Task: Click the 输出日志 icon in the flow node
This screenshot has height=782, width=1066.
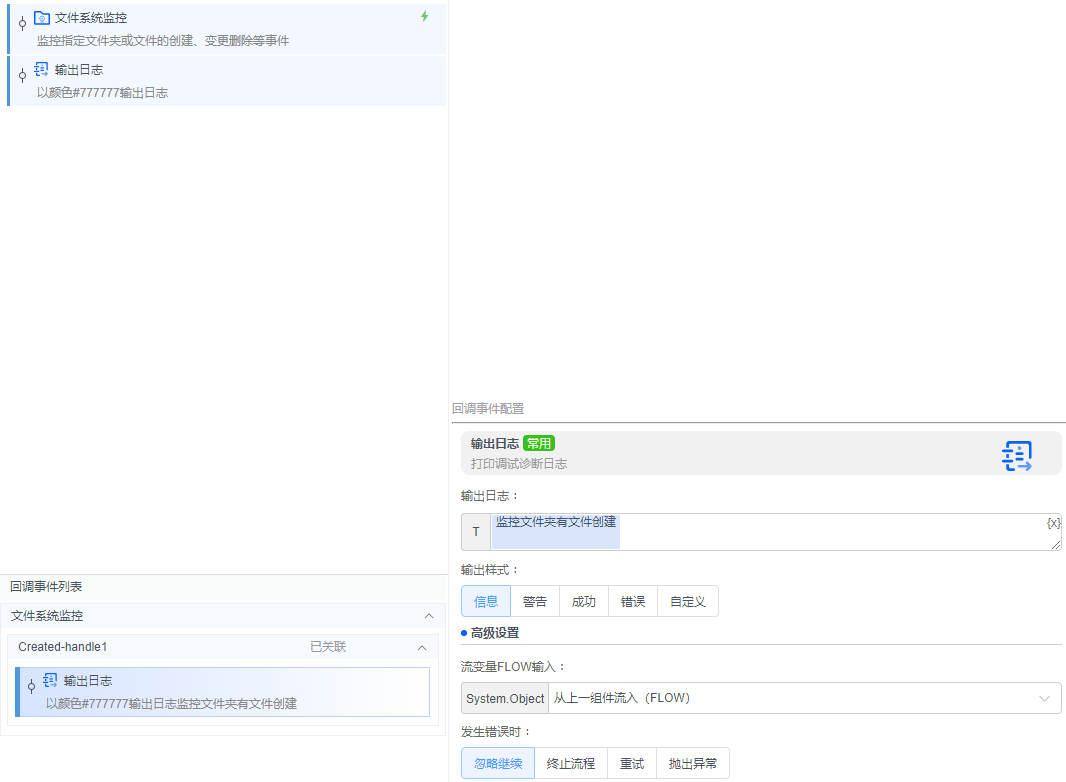Action: click(39, 68)
